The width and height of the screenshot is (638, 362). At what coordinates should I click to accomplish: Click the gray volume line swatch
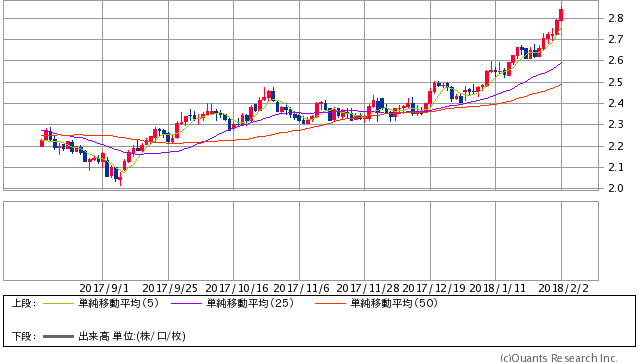point(58,336)
